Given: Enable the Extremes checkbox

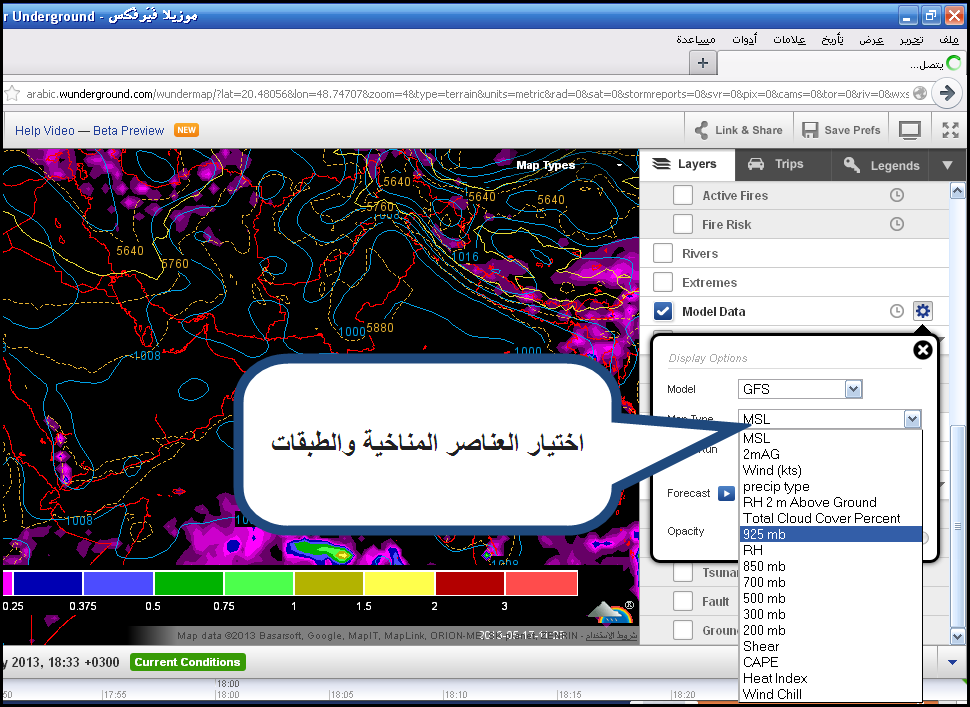Looking at the screenshot, I should coord(663,282).
